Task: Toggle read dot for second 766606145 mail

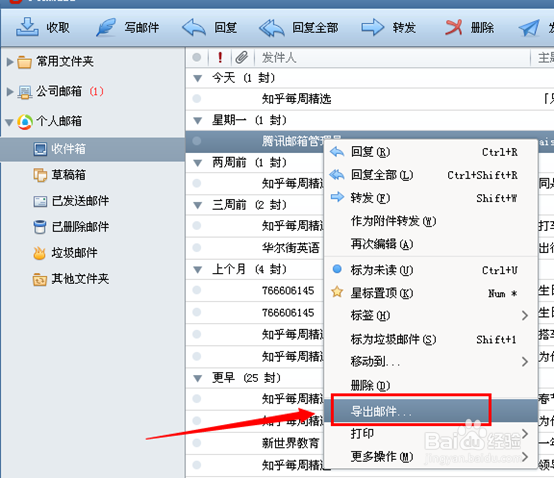Action: 197,312
